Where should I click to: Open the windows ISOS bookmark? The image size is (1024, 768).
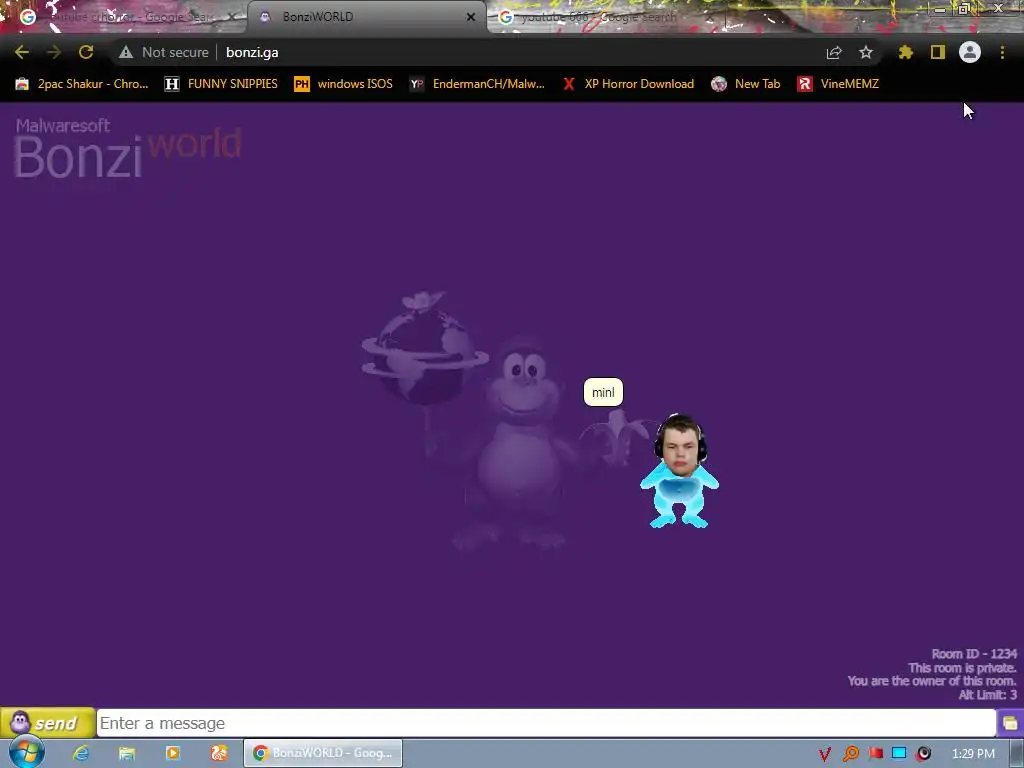click(344, 84)
